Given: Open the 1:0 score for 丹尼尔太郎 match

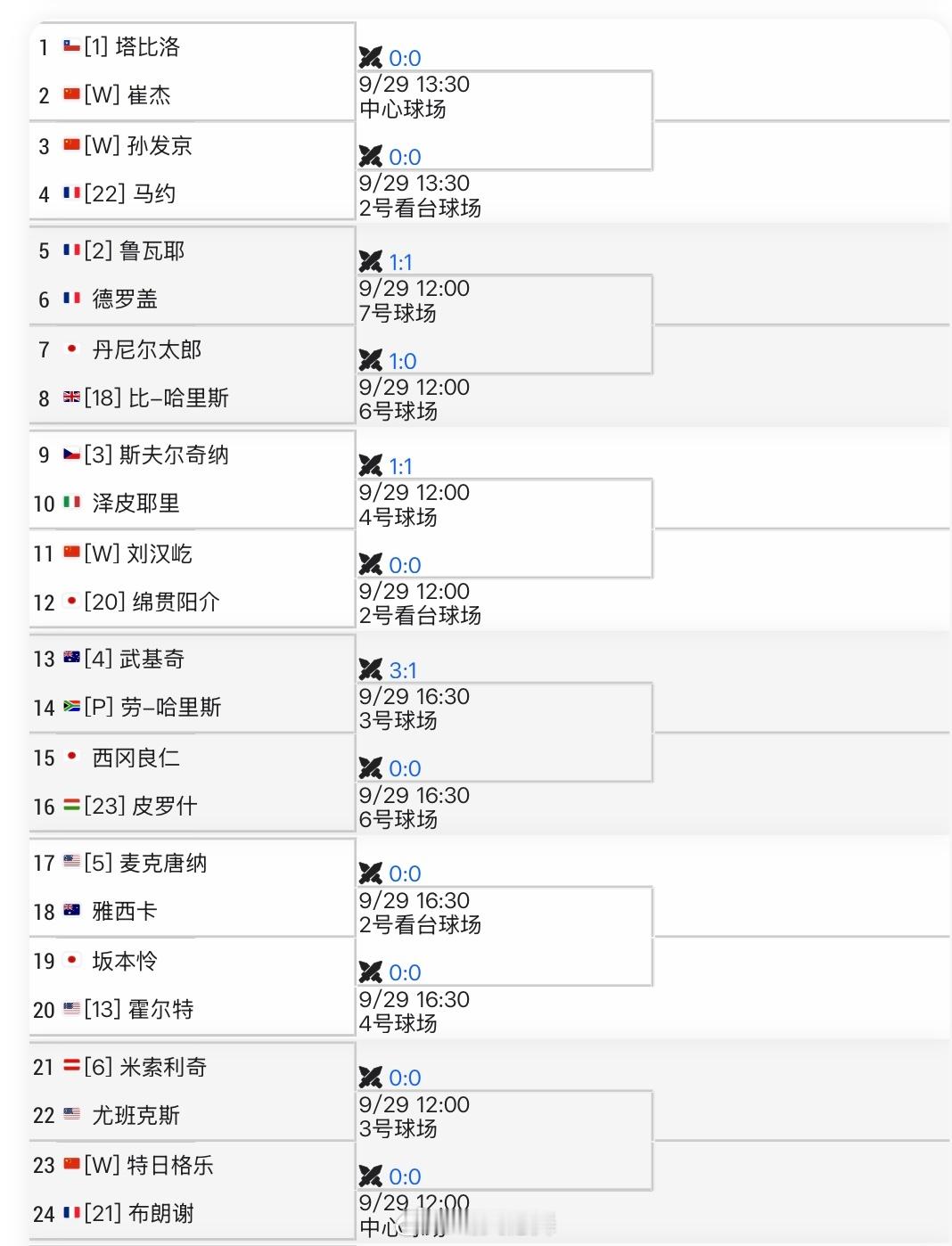Looking at the screenshot, I should coord(403,361).
